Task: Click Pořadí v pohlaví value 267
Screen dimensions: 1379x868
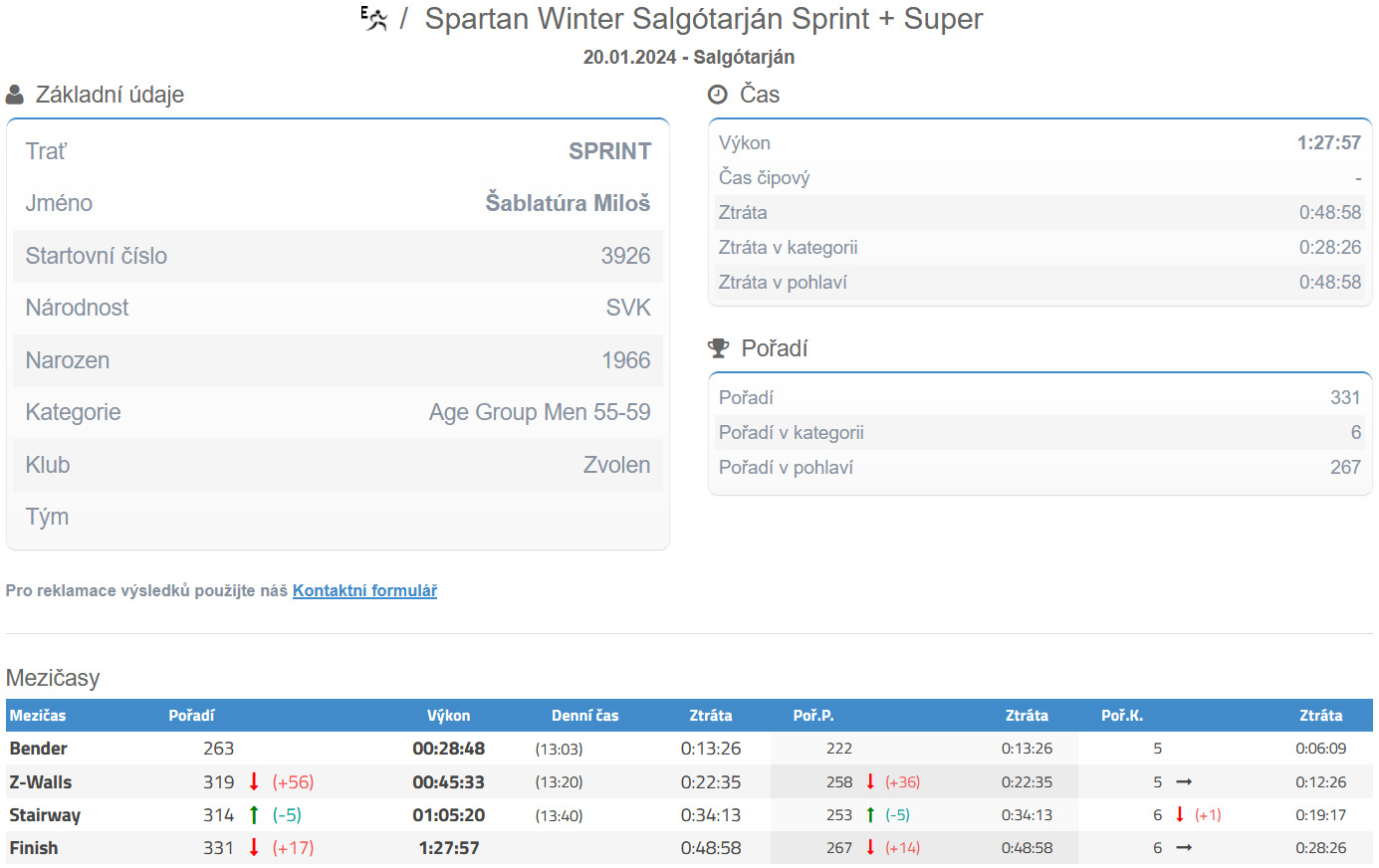Action: [1345, 467]
